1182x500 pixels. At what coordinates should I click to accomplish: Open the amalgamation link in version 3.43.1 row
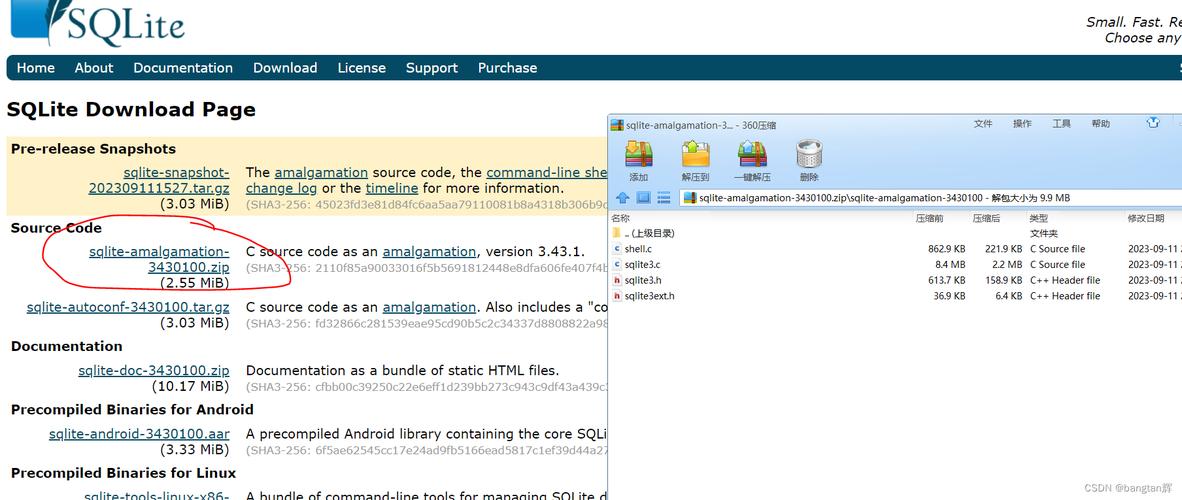tap(429, 251)
